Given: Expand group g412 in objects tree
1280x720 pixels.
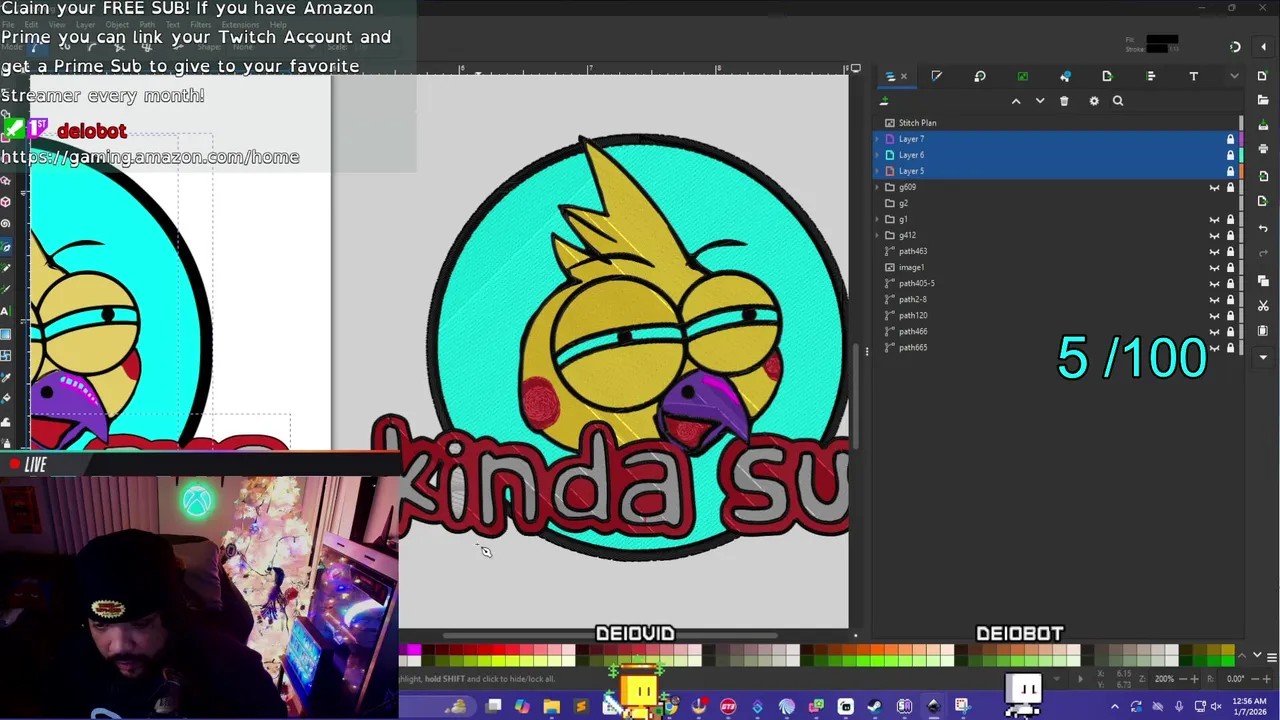Looking at the screenshot, I should (878, 235).
